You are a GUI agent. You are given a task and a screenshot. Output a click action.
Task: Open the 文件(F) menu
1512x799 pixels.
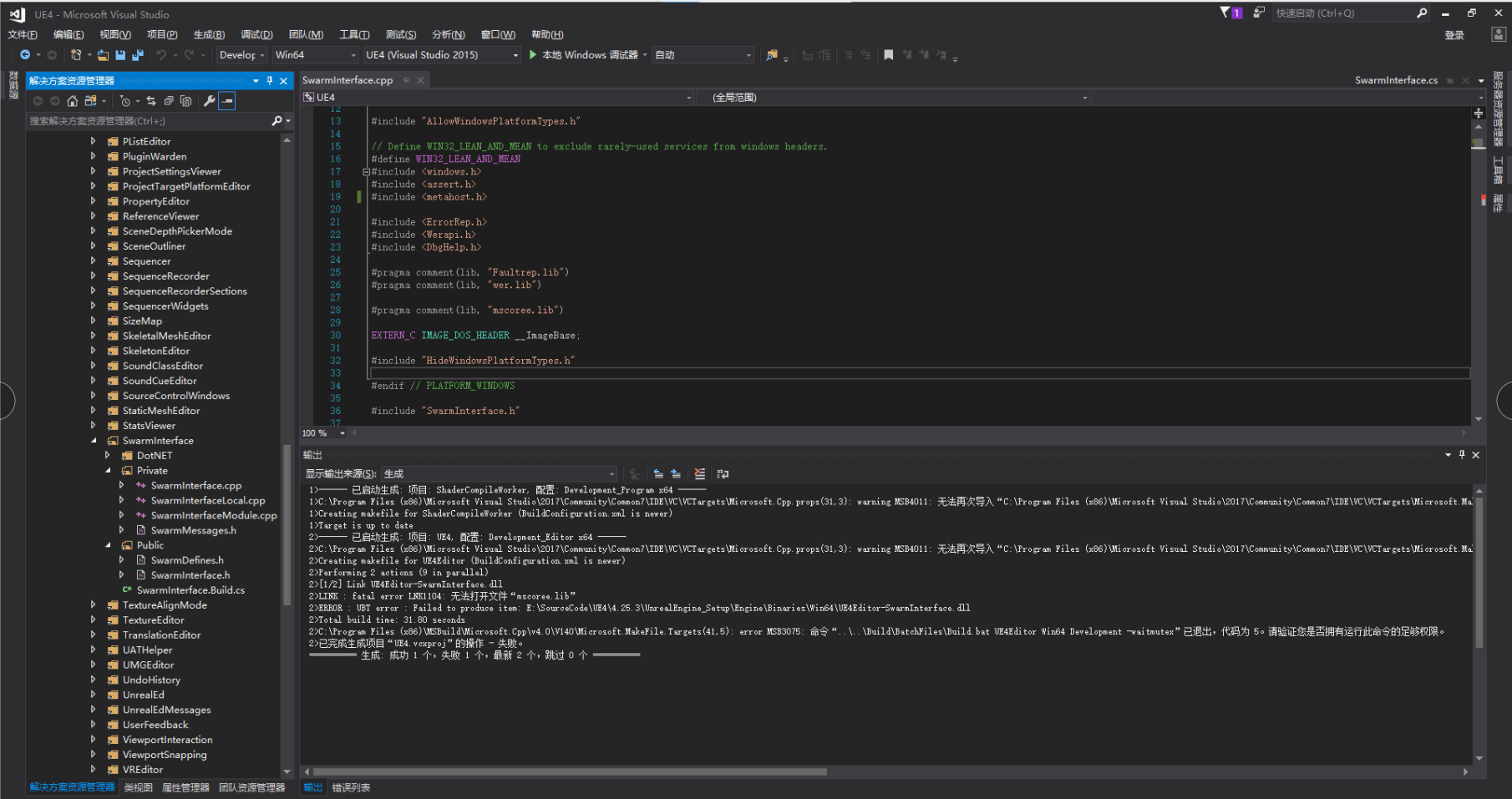23,34
